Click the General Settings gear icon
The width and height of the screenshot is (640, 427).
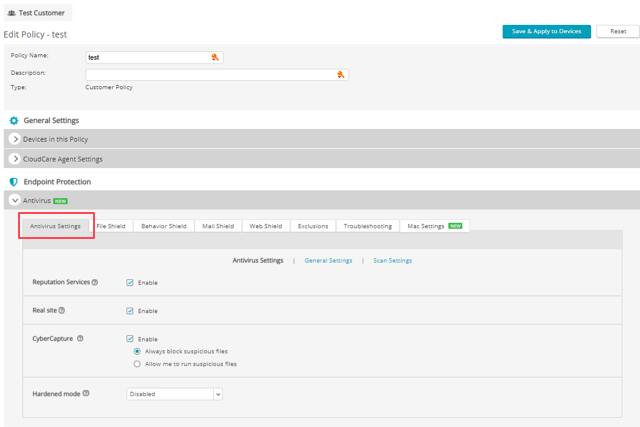click(x=14, y=121)
